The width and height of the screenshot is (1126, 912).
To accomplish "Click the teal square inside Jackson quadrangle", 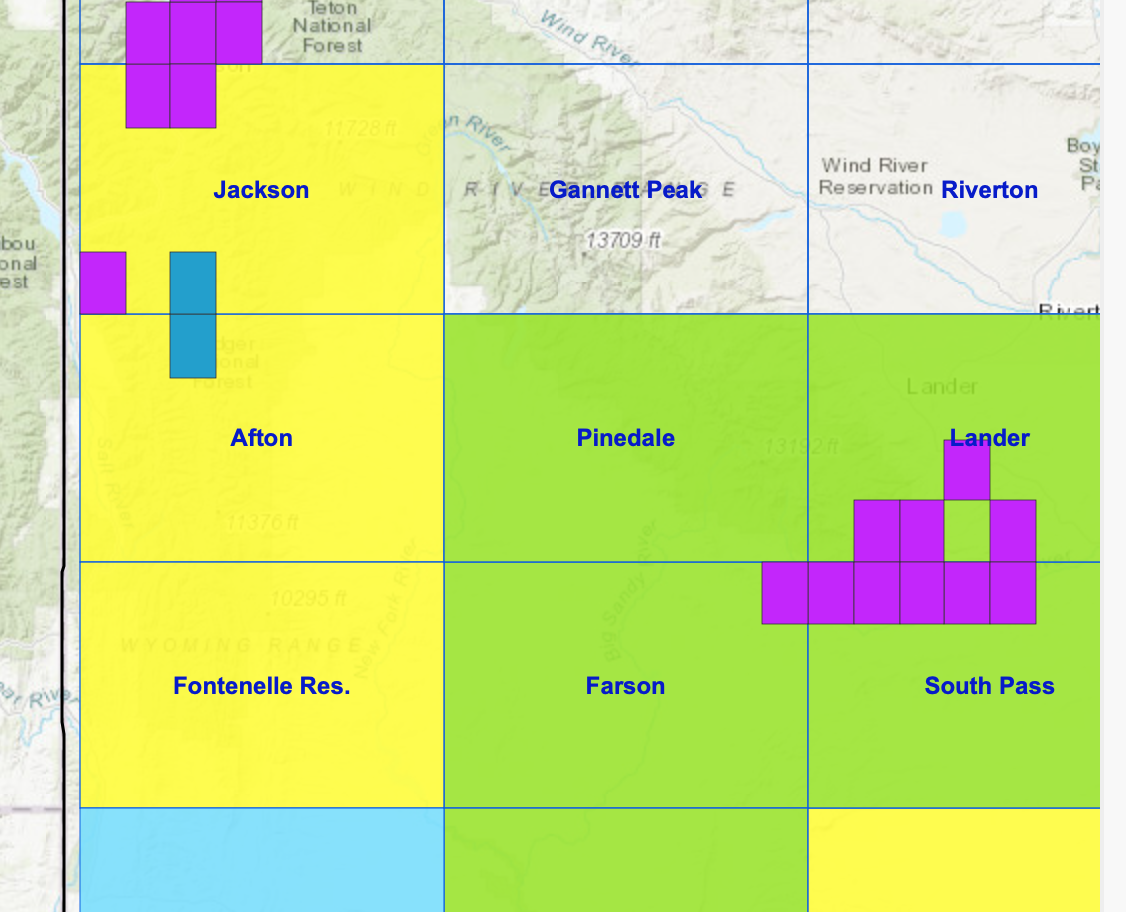I will pos(193,283).
